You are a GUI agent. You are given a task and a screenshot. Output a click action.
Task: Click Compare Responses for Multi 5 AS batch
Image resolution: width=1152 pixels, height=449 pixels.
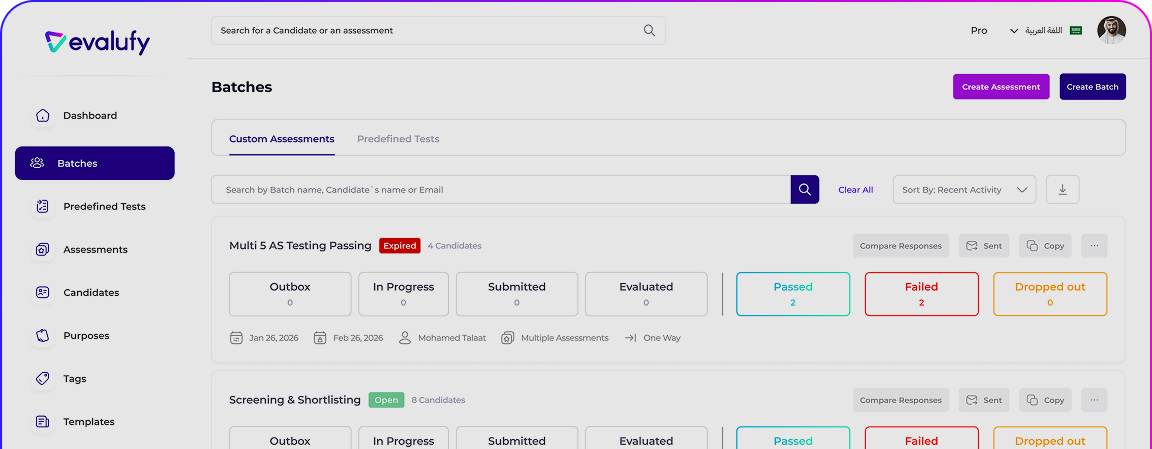click(901, 246)
